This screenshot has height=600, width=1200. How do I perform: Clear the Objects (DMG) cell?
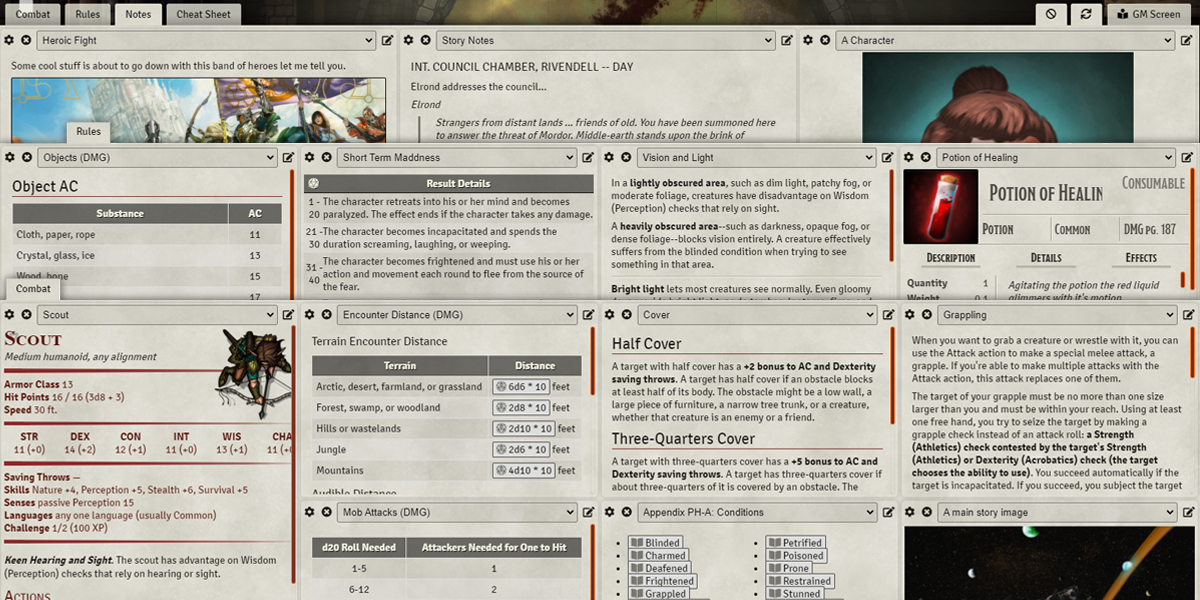coord(26,158)
